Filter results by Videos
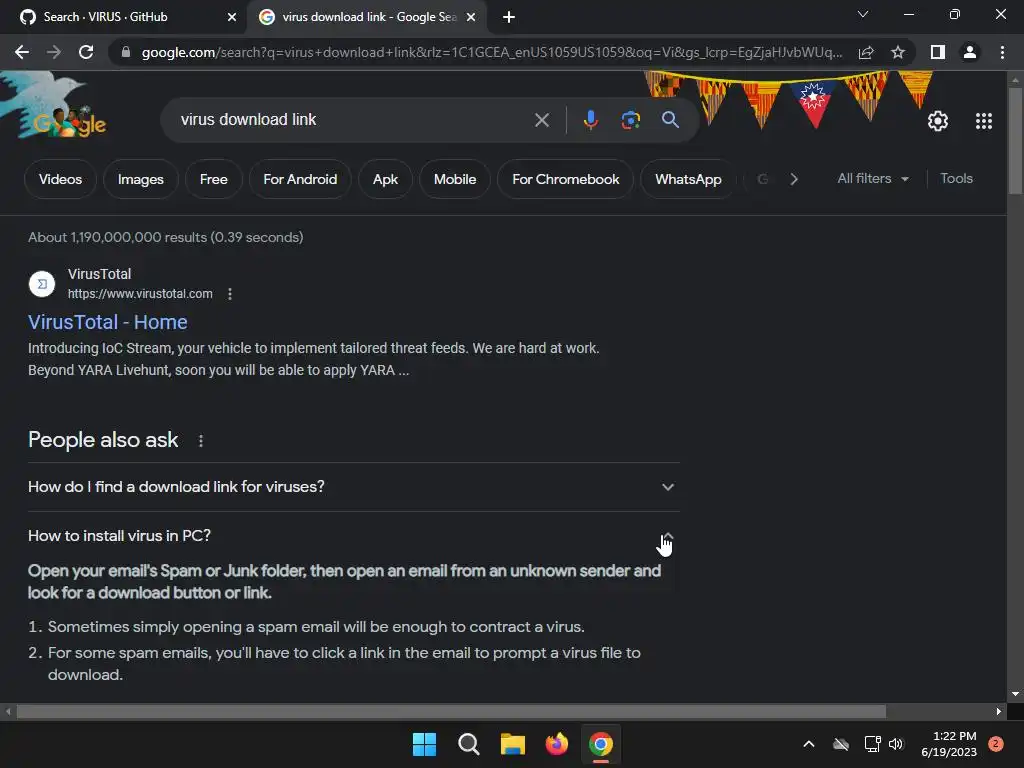Viewport: 1024px width, 768px height. [x=60, y=179]
